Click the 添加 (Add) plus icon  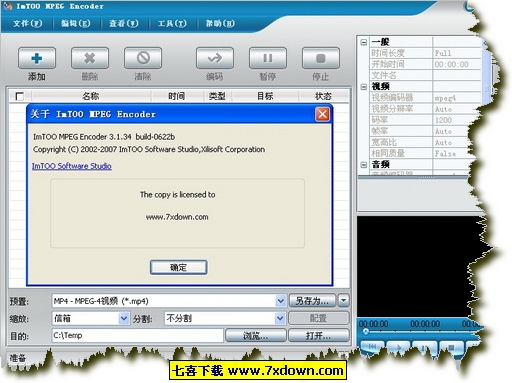[37, 58]
